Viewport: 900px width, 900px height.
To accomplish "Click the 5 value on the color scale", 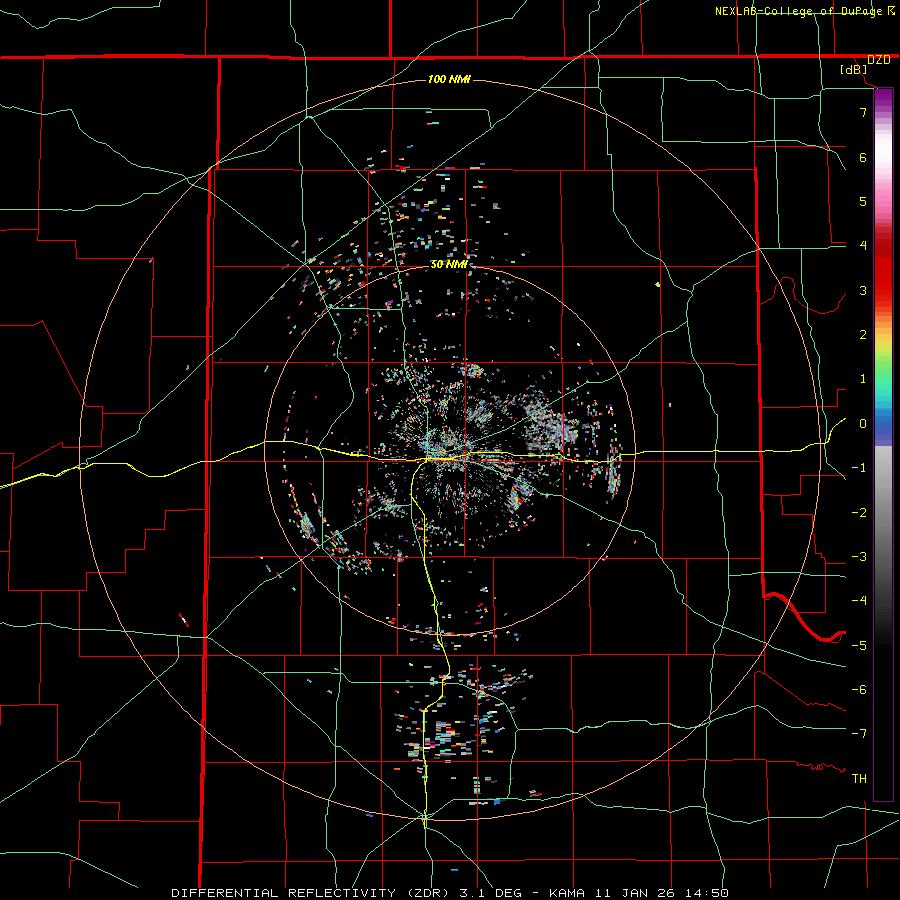I will coord(863,201).
